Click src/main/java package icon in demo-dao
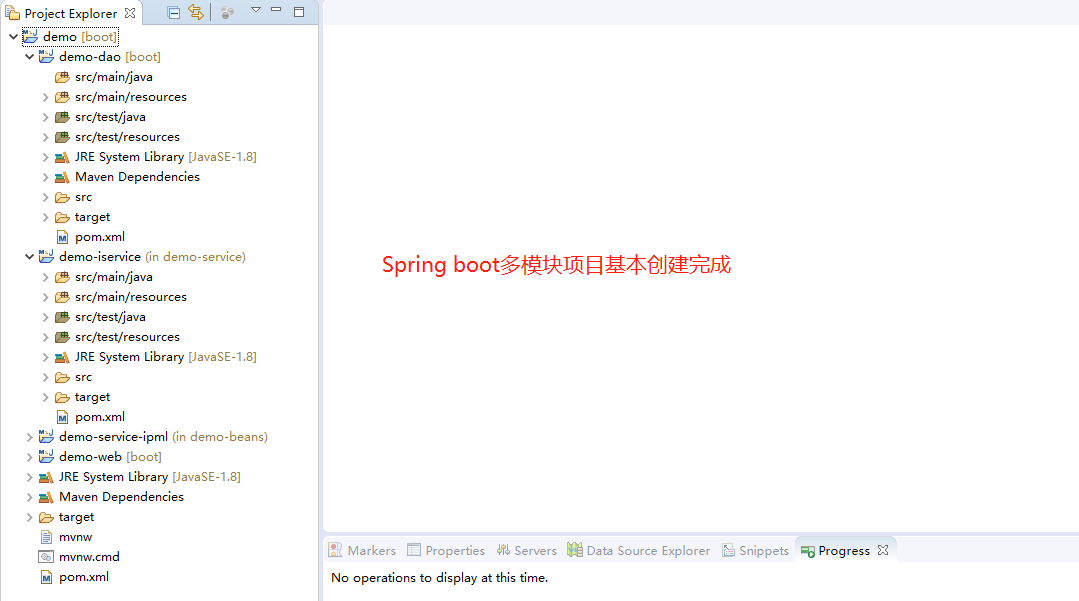Screen dimensions: 1079x601 pyautogui.click(x=62, y=77)
